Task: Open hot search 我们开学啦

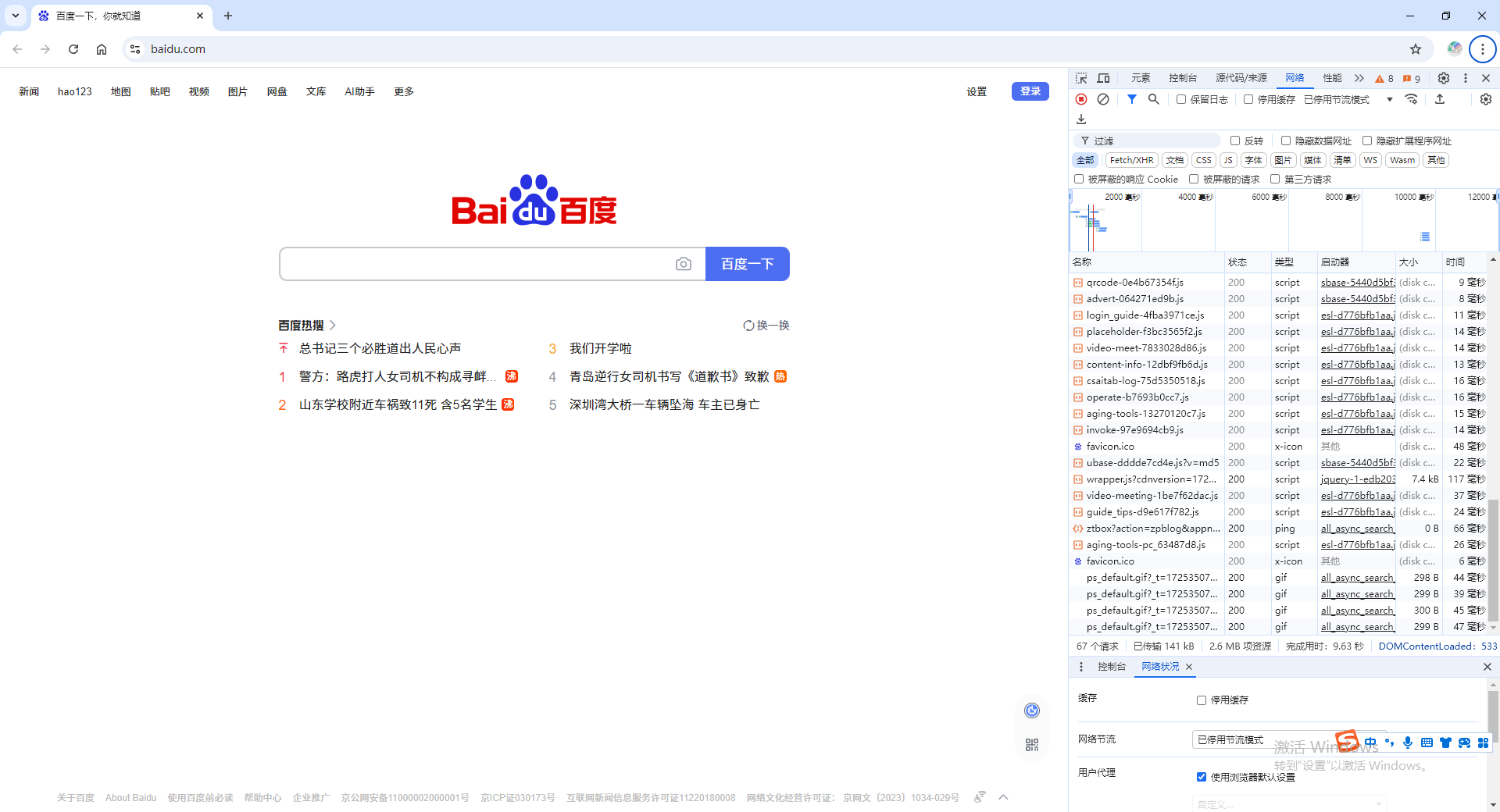Action: [x=600, y=348]
